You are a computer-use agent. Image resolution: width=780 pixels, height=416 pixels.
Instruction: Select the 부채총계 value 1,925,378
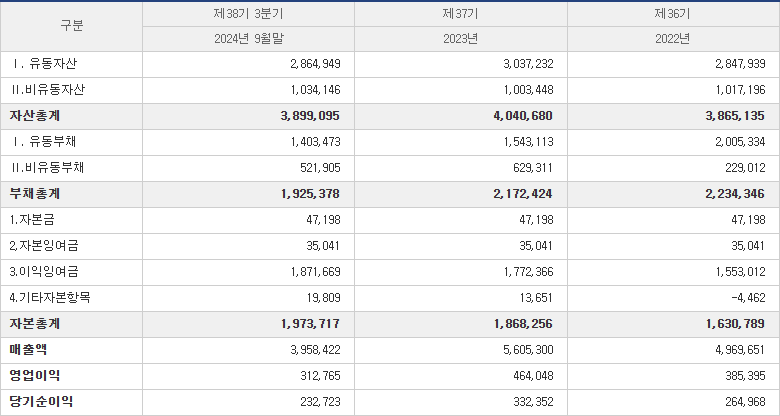[x=310, y=194]
